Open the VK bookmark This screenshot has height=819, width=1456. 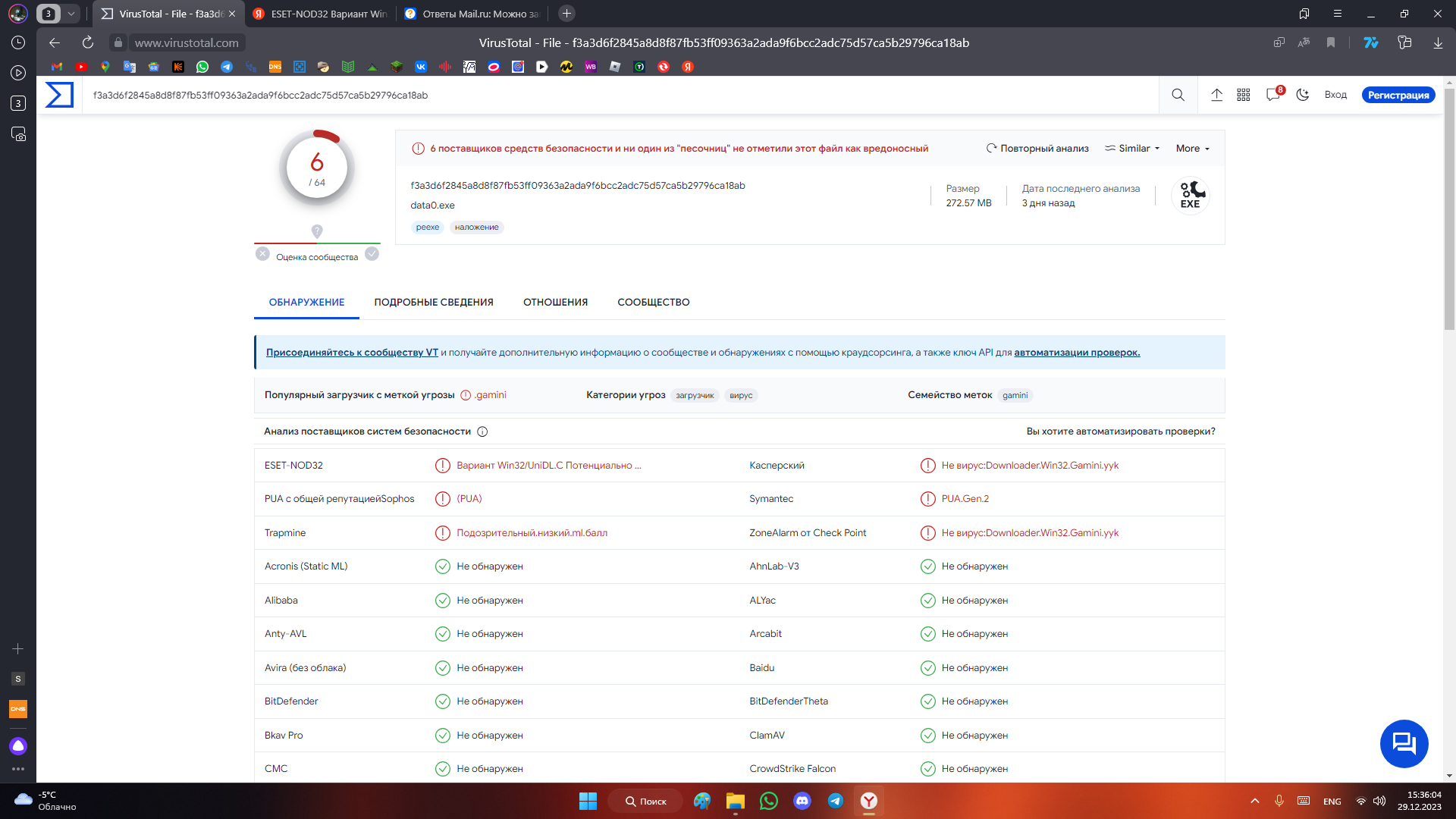[421, 67]
